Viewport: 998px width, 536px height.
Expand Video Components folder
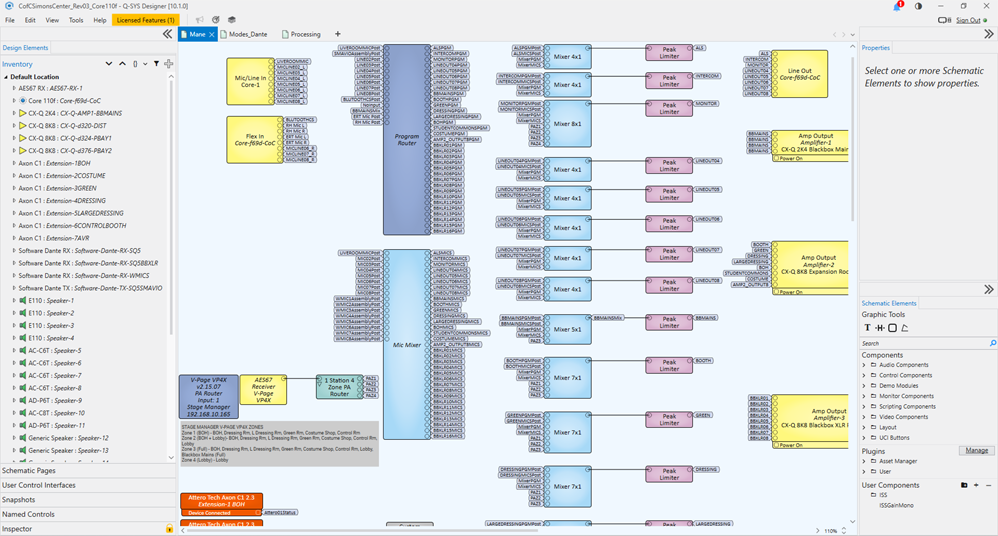(864, 417)
